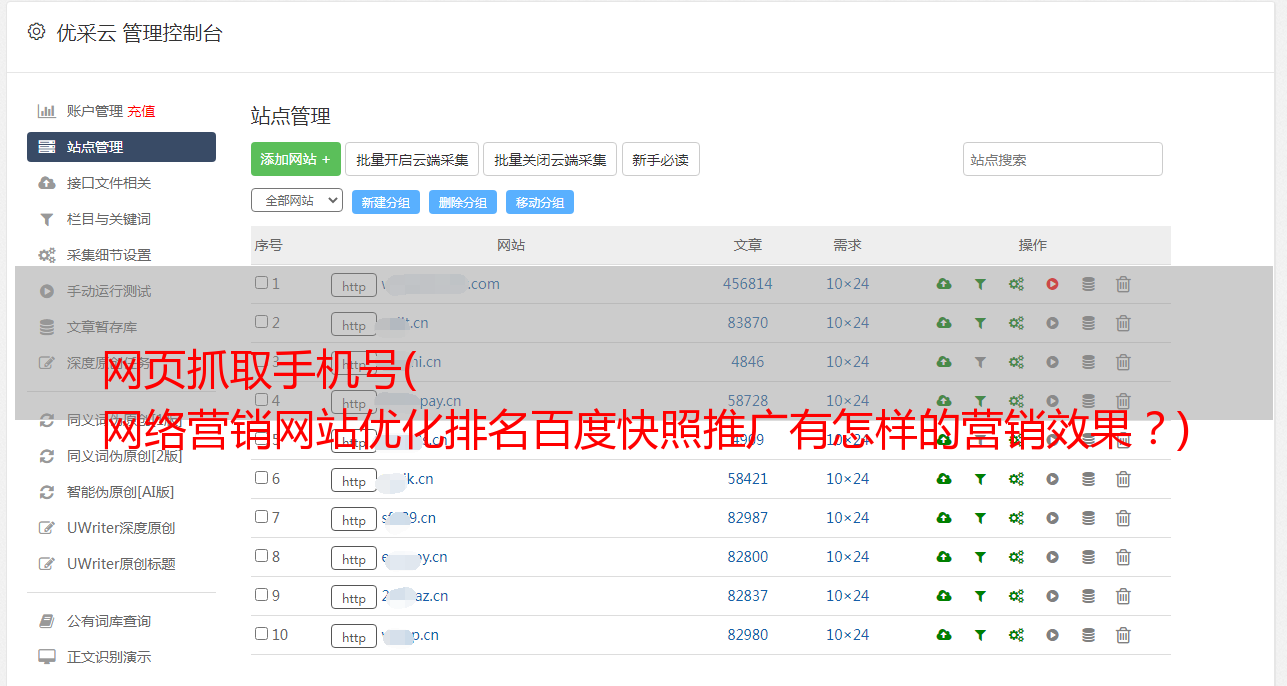Viewport: 1287px width, 686px height.
Task: Click play run icon in row 6
Action: pyautogui.click(x=1052, y=479)
